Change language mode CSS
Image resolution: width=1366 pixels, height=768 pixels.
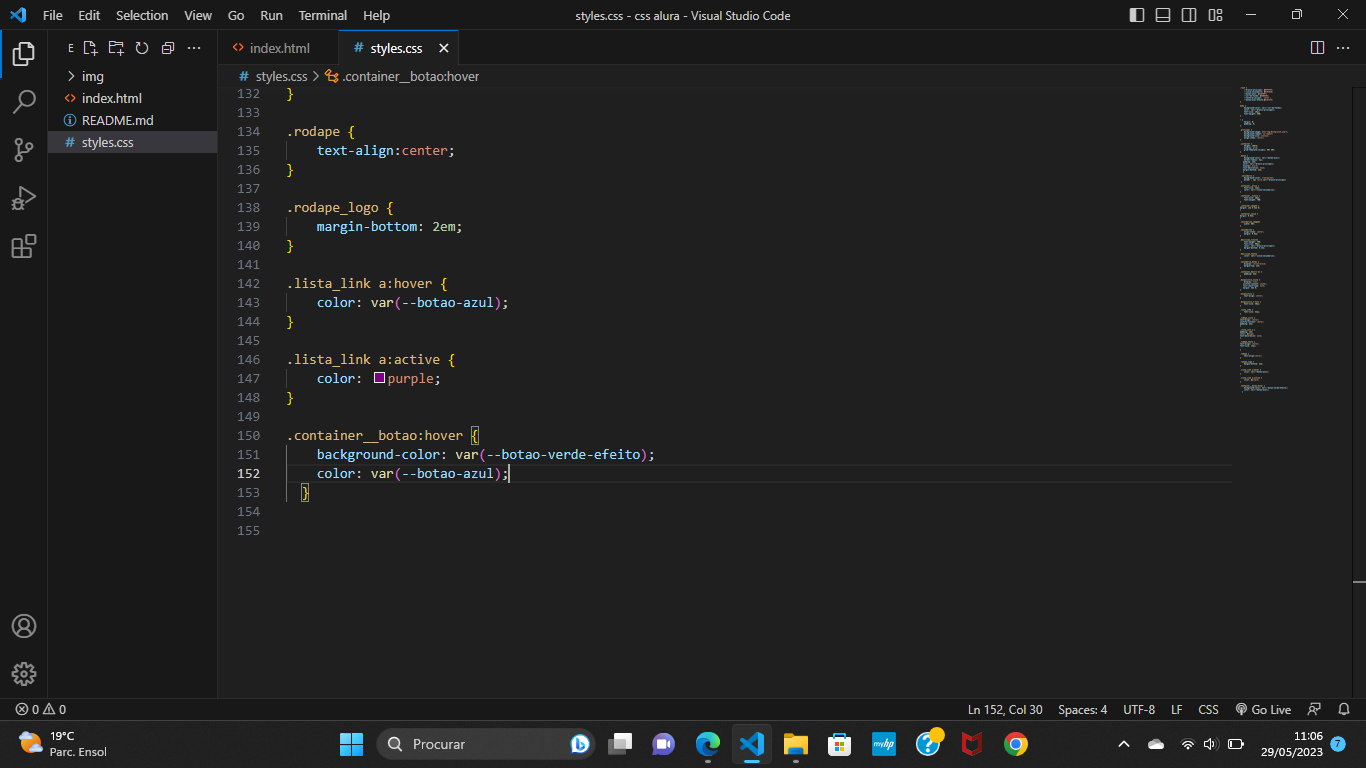pos(1209,709)
